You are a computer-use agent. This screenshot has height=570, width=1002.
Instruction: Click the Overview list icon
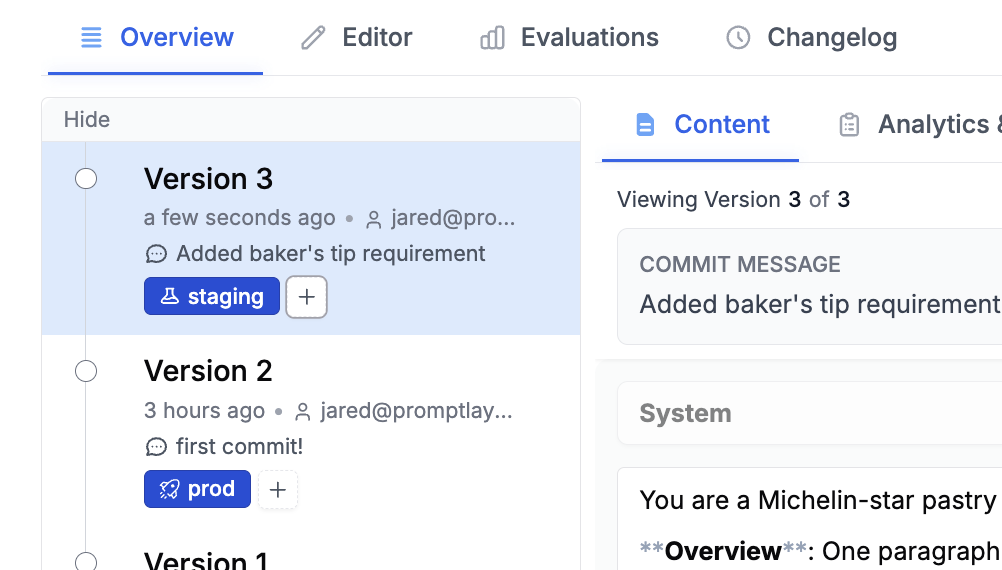coord(91,38)
